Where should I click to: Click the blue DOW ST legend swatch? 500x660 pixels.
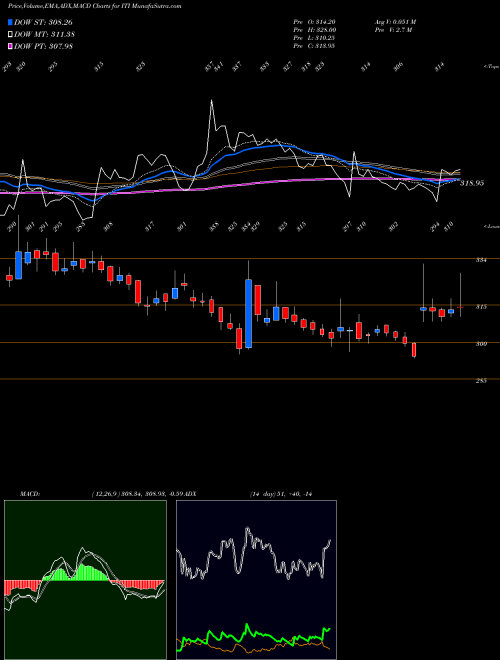click(11, 22)
